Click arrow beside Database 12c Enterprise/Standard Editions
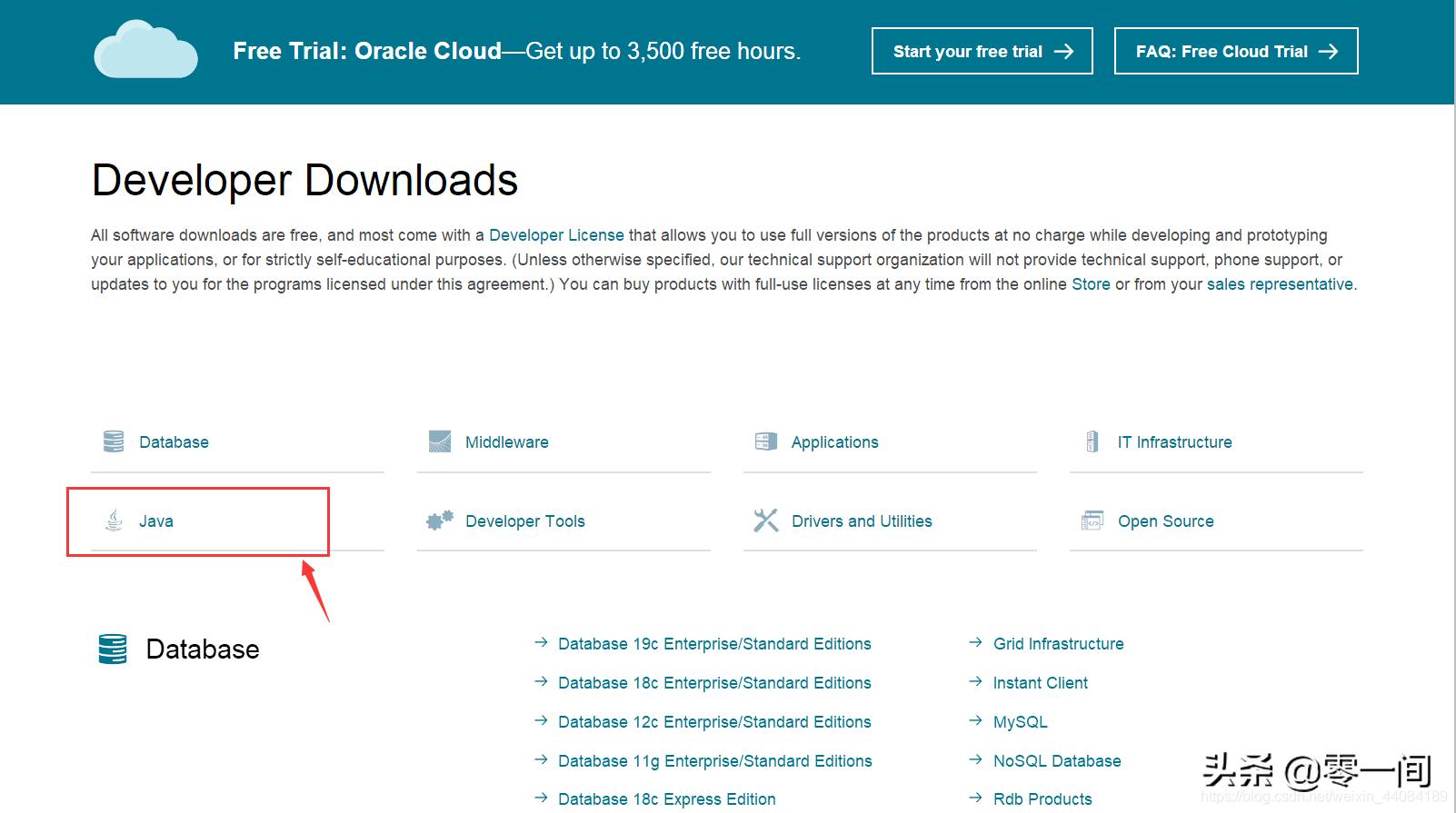This screenshot has height=813, width=1456. click(x=541, y=720)
